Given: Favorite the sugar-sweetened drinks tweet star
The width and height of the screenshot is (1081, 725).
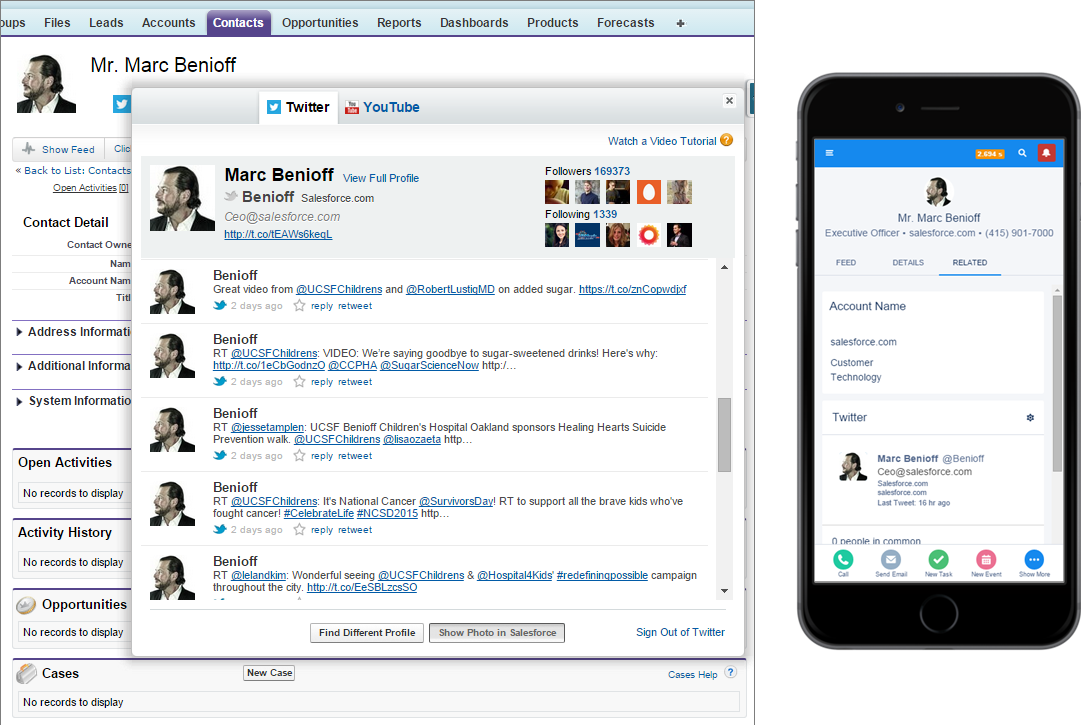Looking at the screenshot, I should point(299,381).
